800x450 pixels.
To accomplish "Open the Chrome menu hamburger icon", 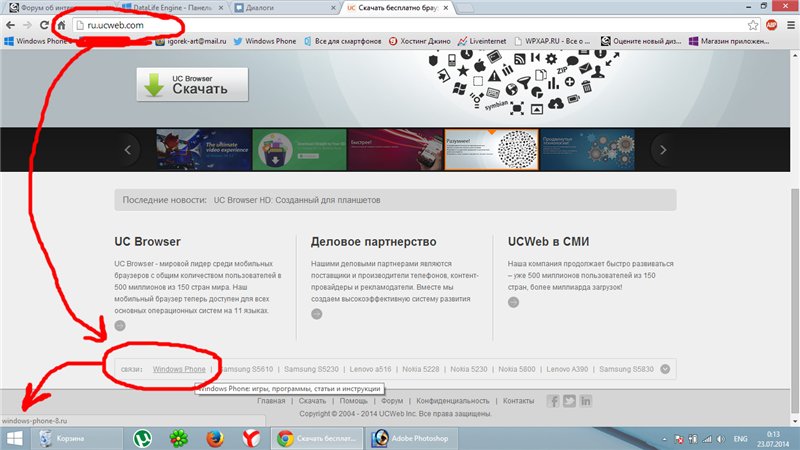I will click(x=791, y=25).
